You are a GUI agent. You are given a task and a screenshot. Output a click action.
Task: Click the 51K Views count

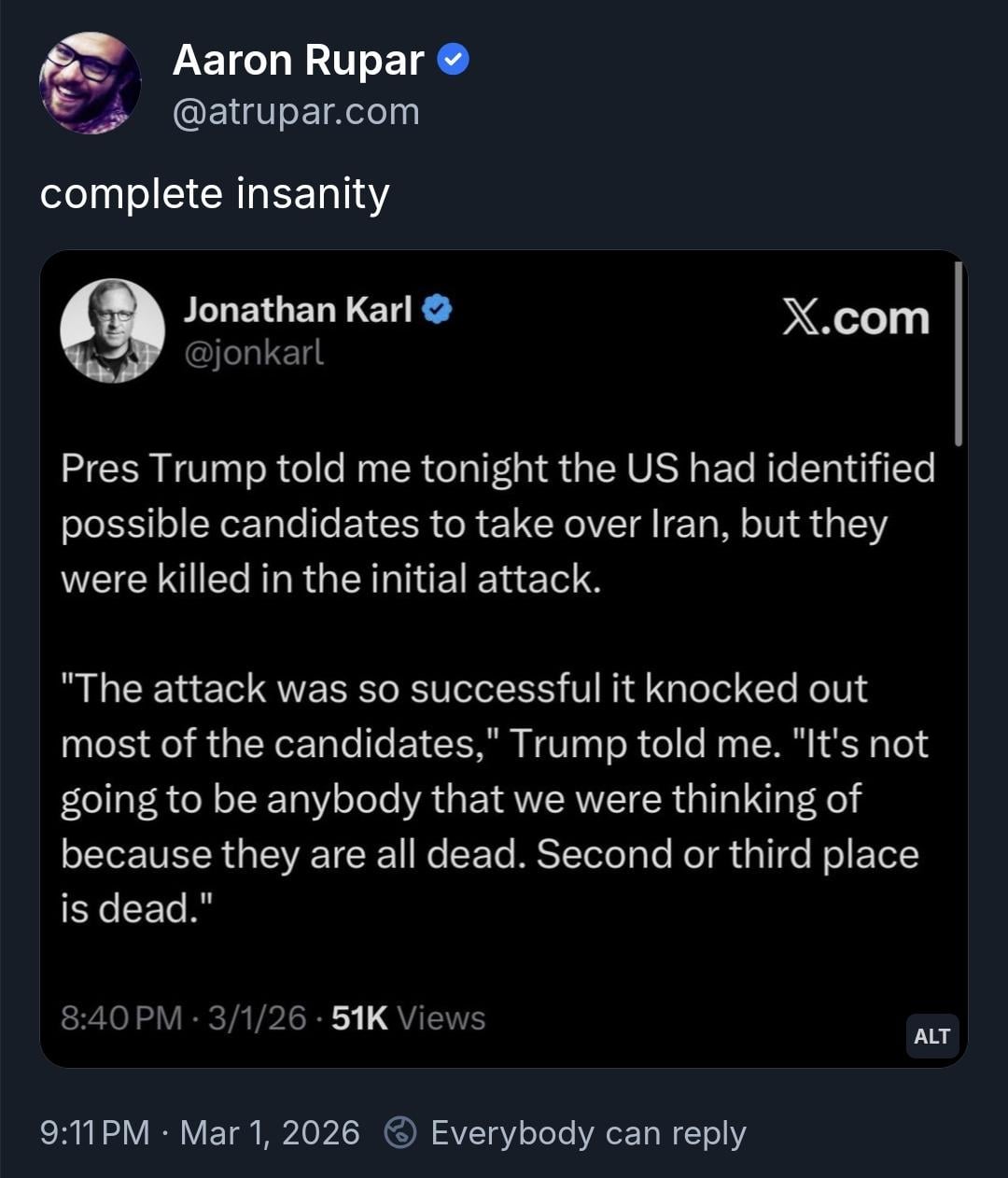[x=408, y=1017]
